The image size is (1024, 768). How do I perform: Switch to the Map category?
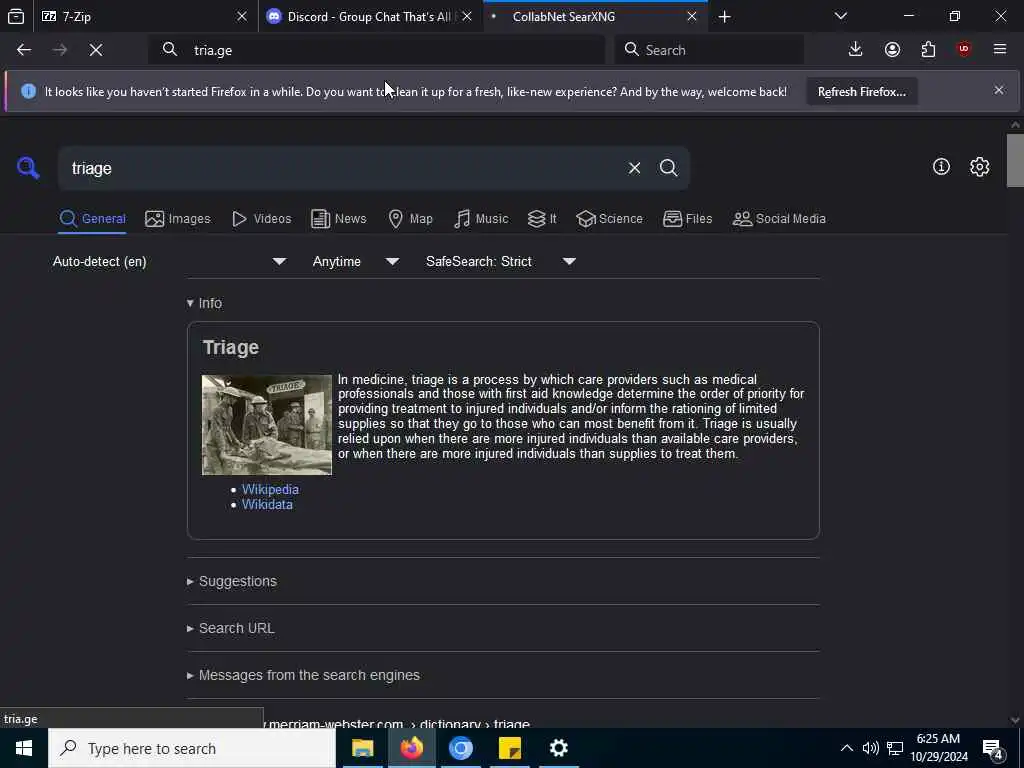click(410, 219)
